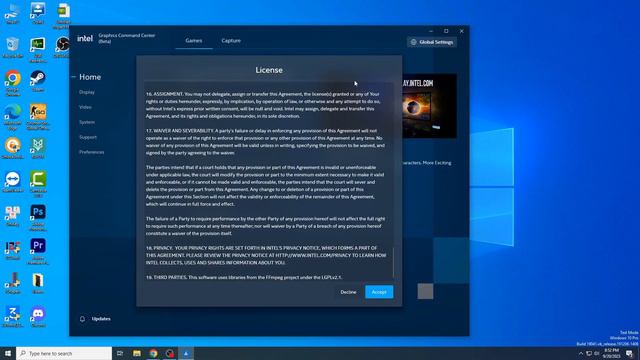Open the green monitor graph desktop shortcut
640x360 pixels.
tap(38, 48)
